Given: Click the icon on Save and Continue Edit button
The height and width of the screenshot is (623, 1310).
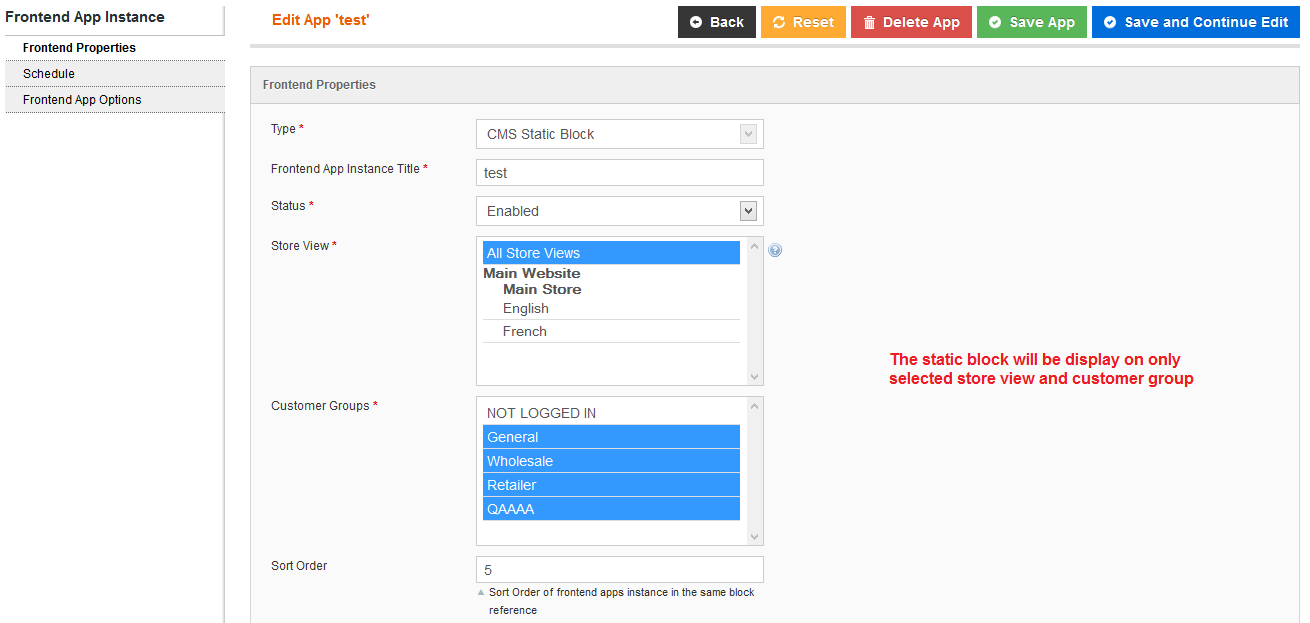Looking at the screenshot, I should pyautogui.click(x=1110, y=21).
